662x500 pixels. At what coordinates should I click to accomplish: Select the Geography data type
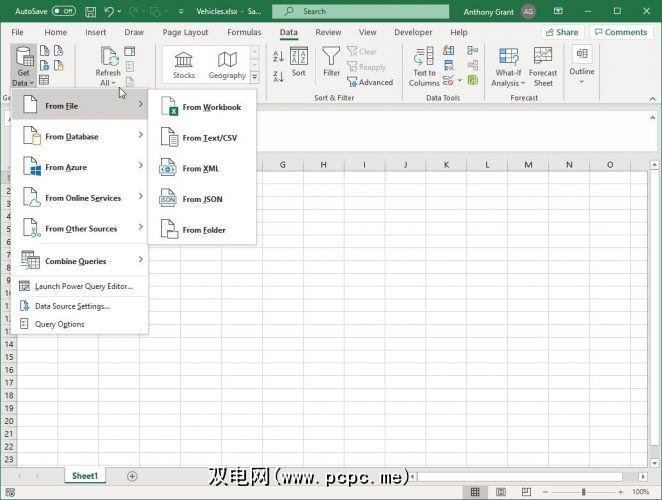point(227,64)
